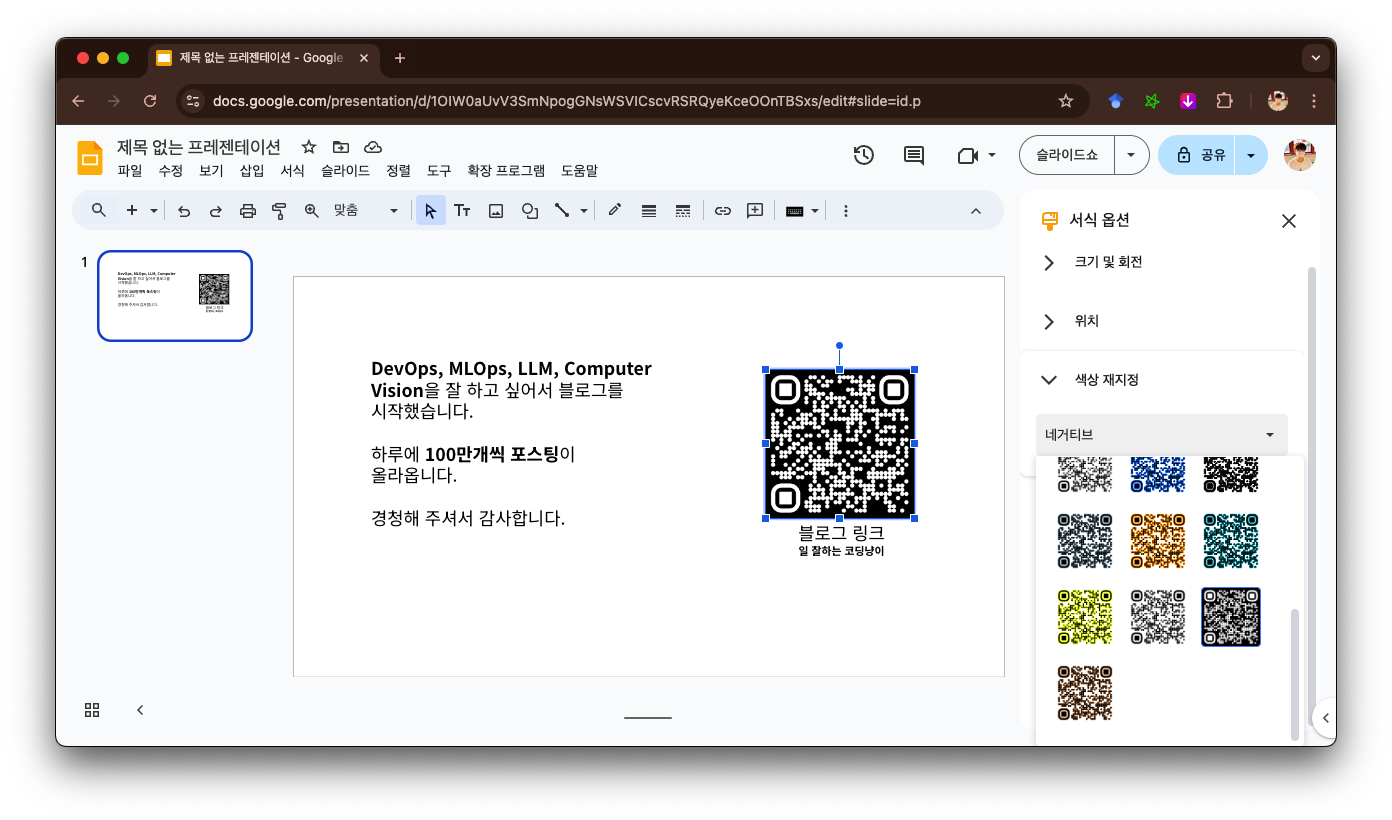Click the keyboard input tools icon
The width and height of the screenshot is (1392, 820).
click(x=795, y=211)
